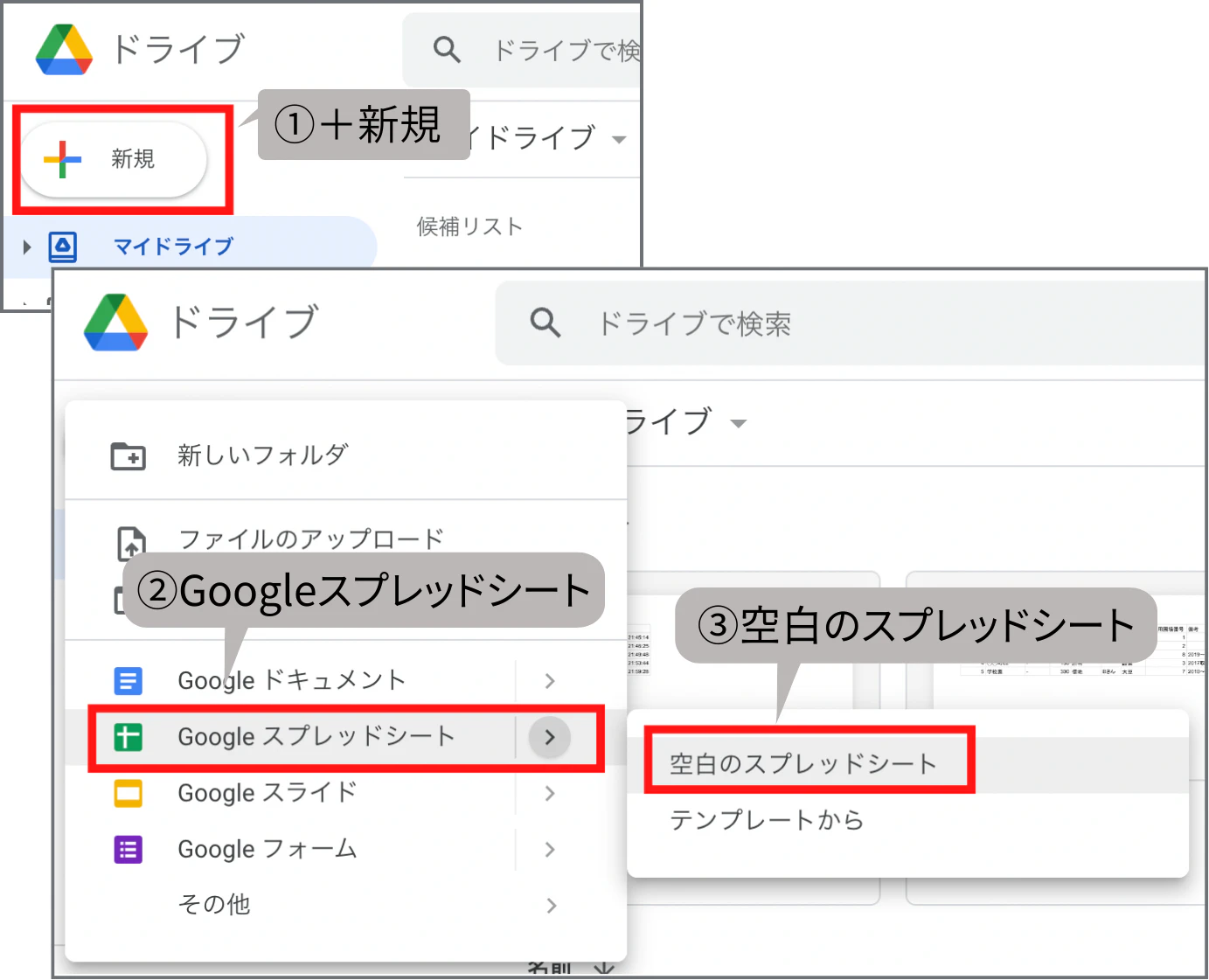This screenshot has height=980, width=1209.
Task: Open the その他 menu entry
Action: [x=346, y=905]
